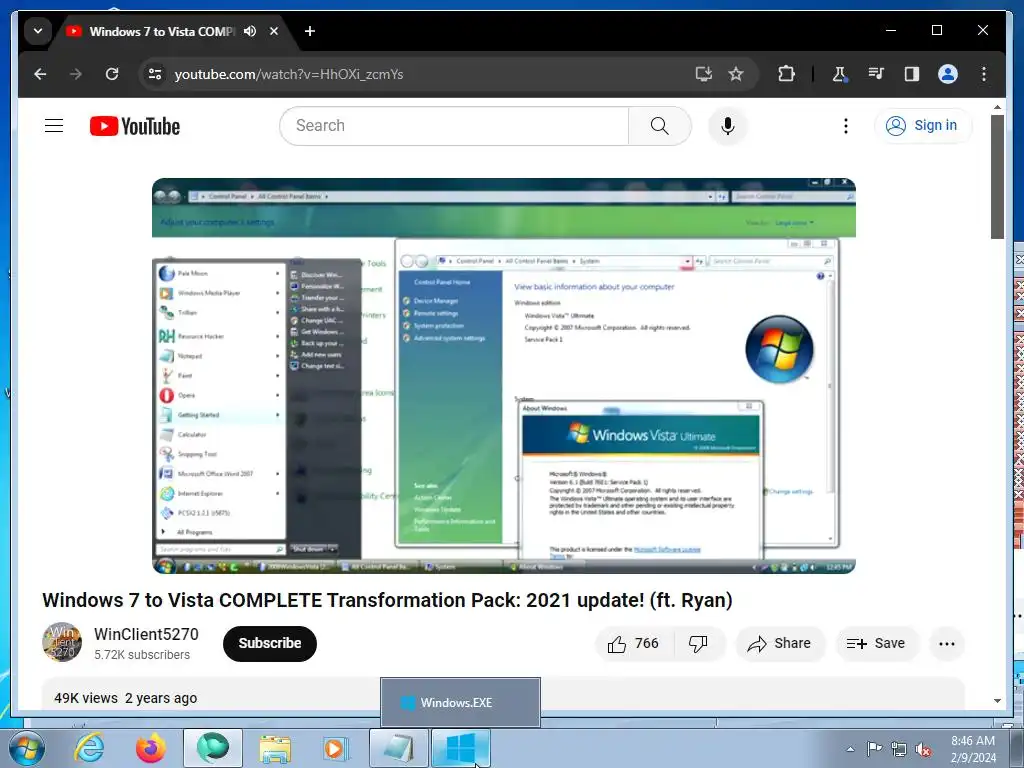Image resolution: width=1024 pixels, height=768 pixels.
Task: Open the WinClient5270 channel avatar
Action: (62, 642)
